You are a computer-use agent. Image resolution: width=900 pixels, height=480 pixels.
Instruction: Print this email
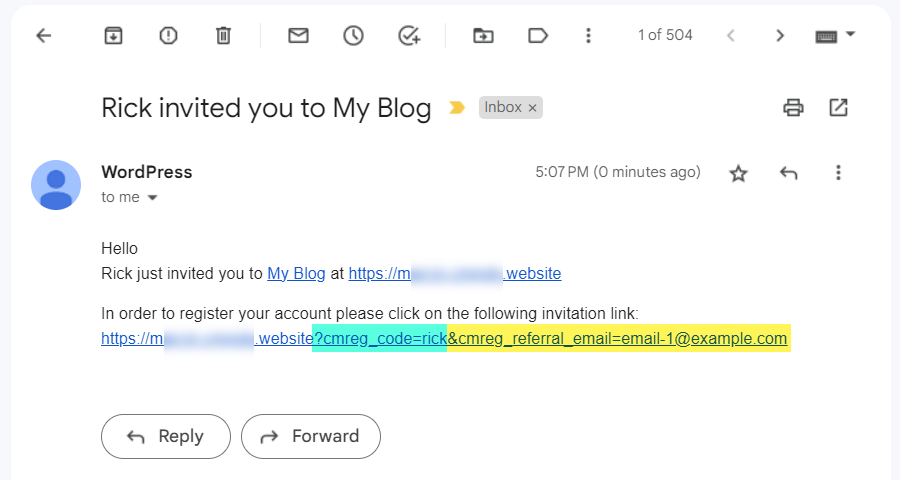click(x=793, y=107)
